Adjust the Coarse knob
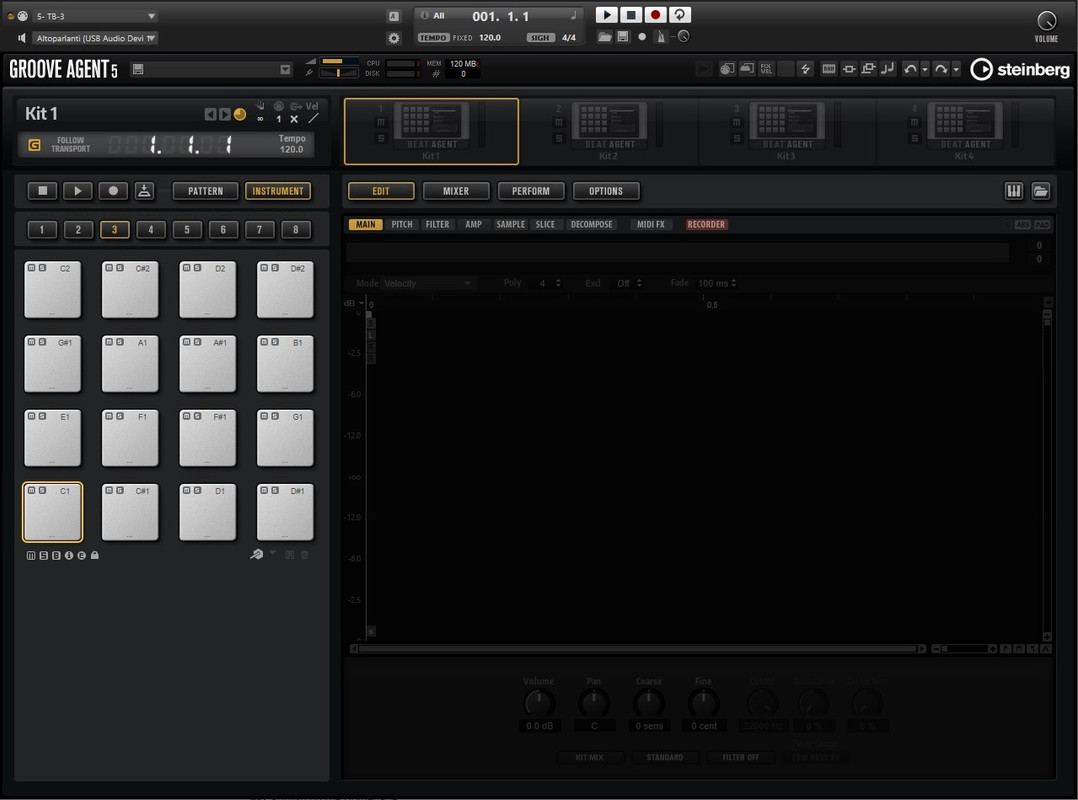Screen dimensions: 1078x800 (648, 703)
